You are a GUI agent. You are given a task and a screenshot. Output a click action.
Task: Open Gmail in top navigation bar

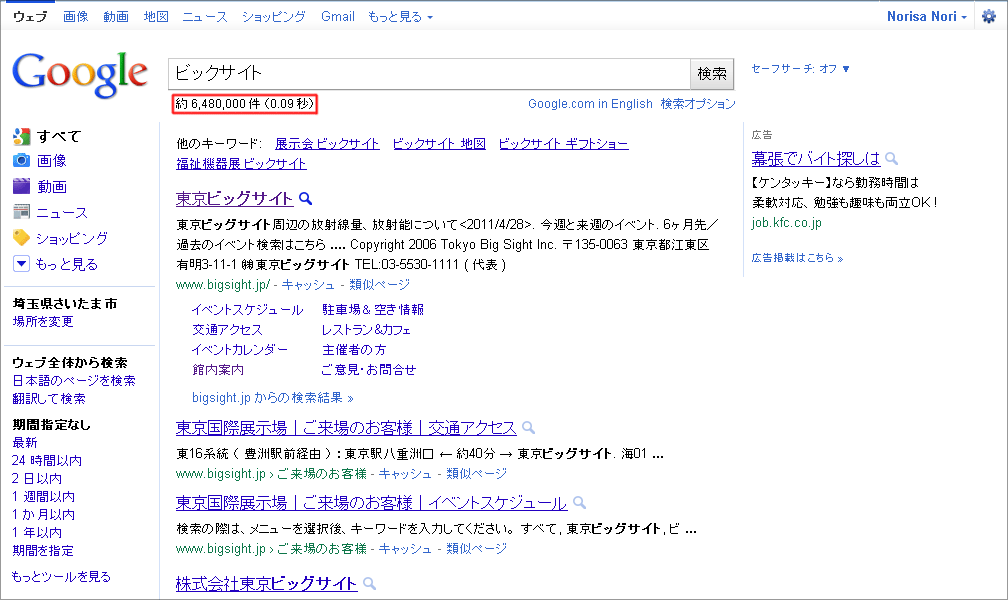[x=338, y=17]
